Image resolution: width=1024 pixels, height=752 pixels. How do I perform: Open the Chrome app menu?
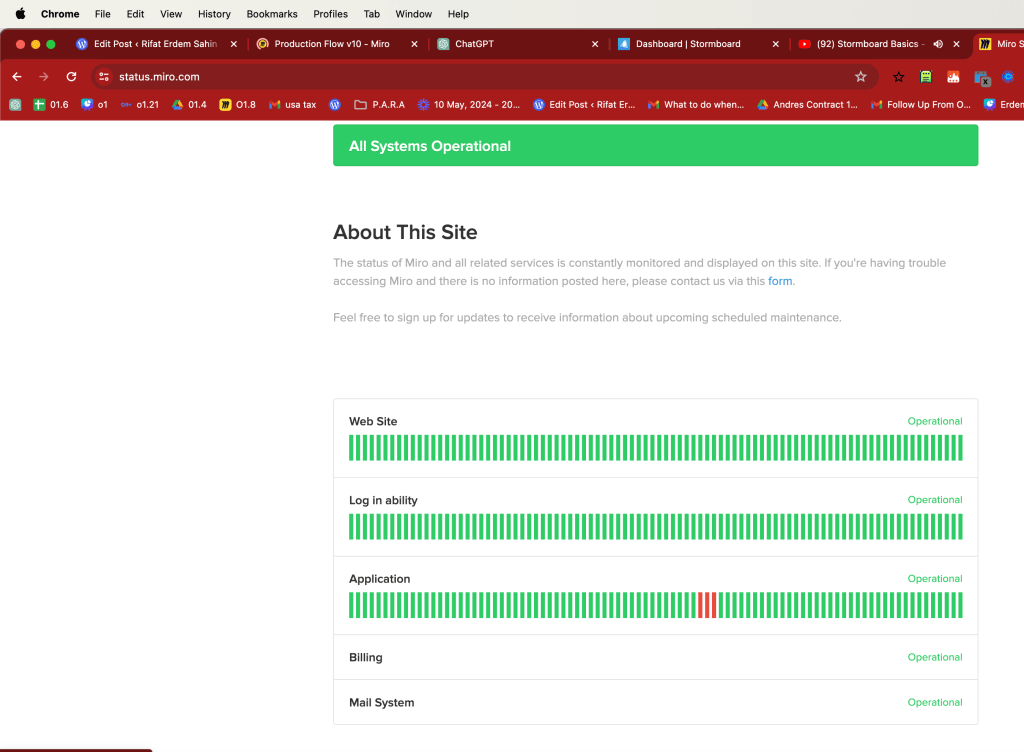click(60, 14)
